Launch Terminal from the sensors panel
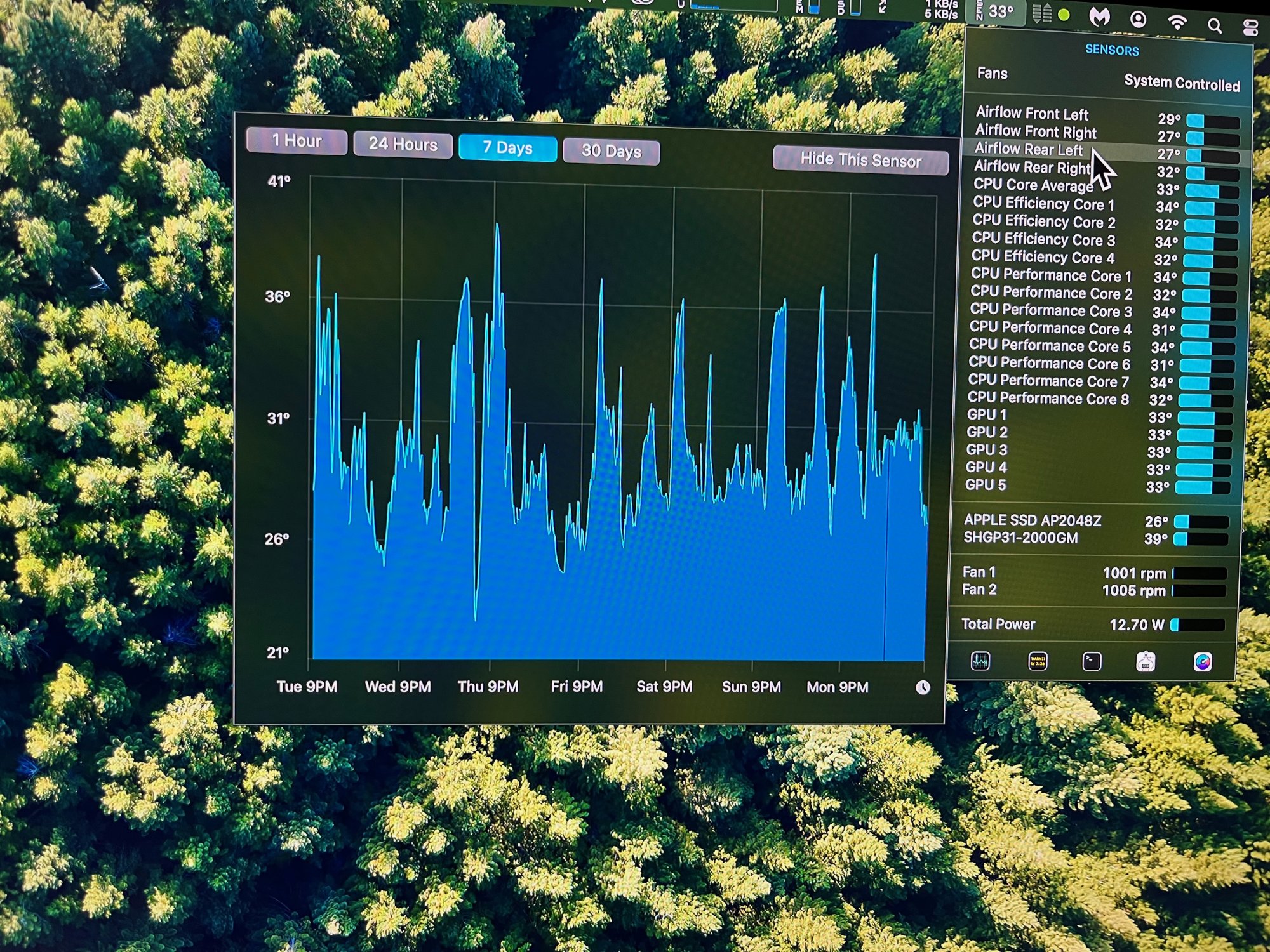 click(1092, 661)
